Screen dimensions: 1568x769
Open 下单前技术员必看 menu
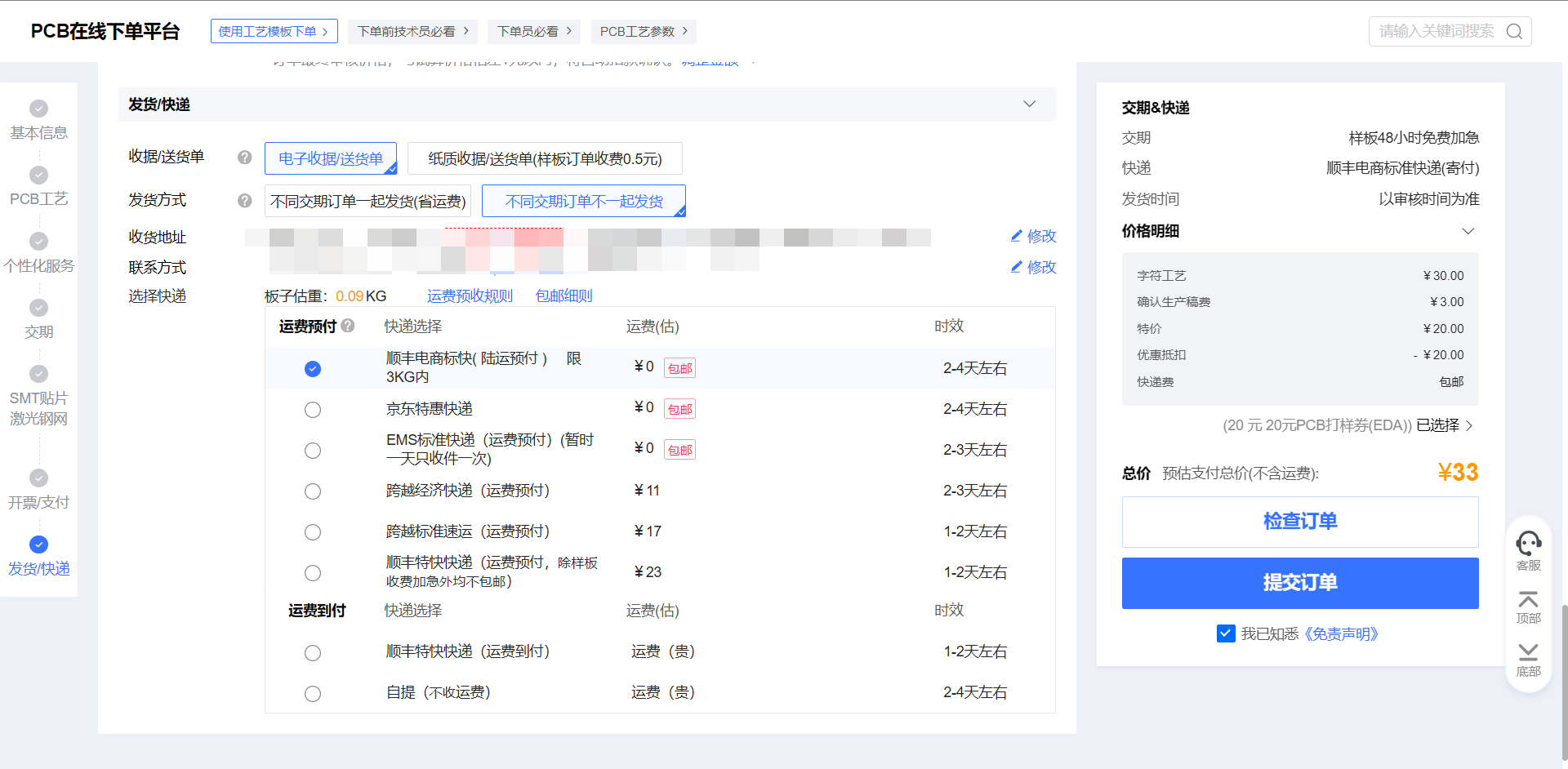pyautogui.click(x=413, y=31)
